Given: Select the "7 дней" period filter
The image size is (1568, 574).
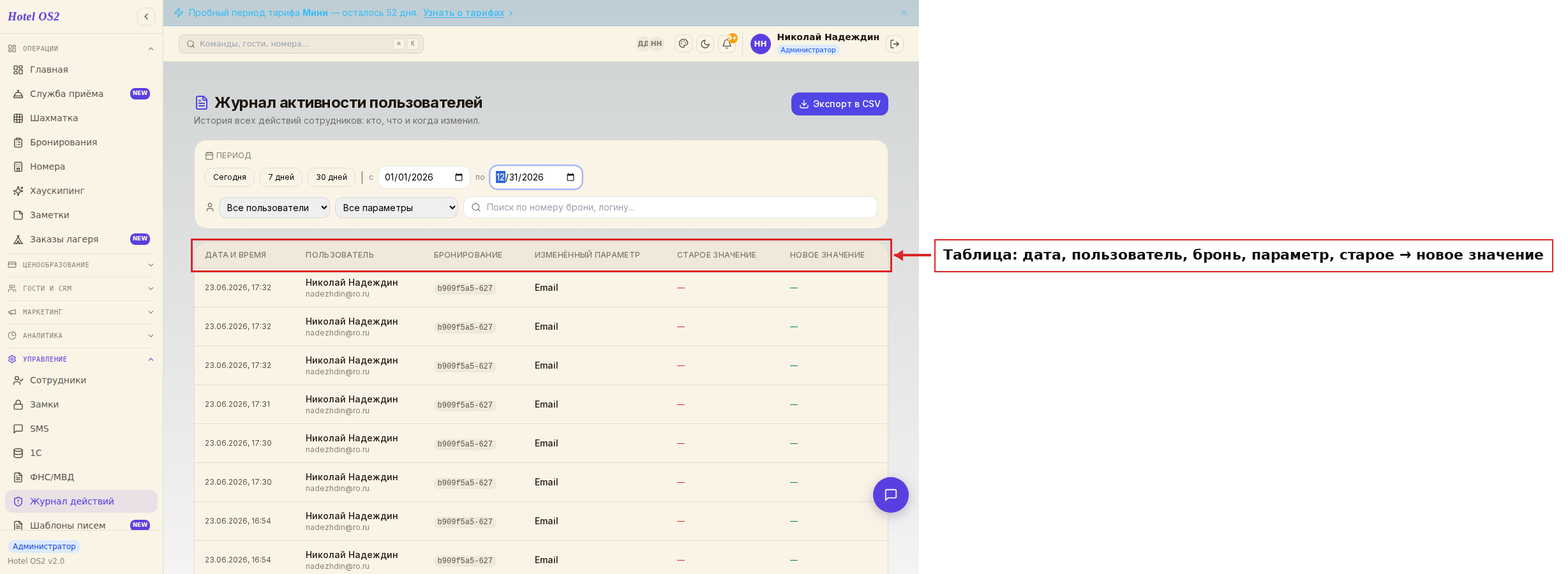Looking at the screenshot, I should click(281, 177).
